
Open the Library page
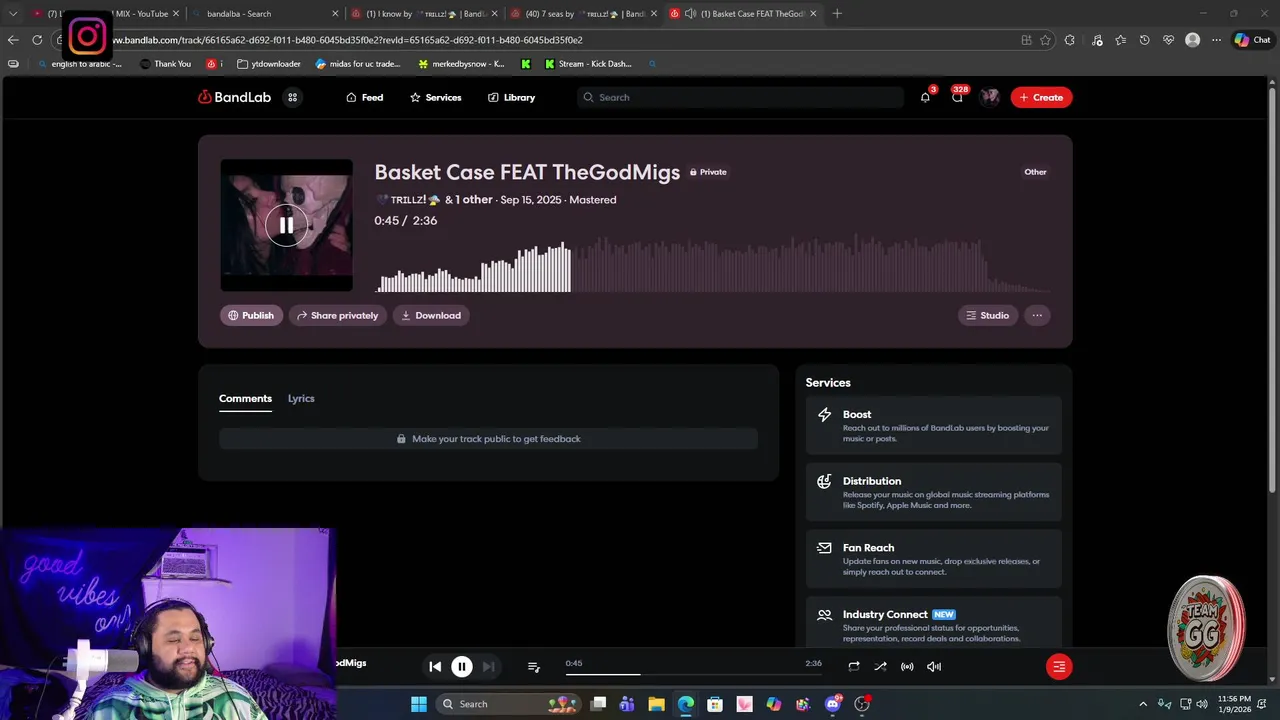pyautogui.click(x=511, y=97)
